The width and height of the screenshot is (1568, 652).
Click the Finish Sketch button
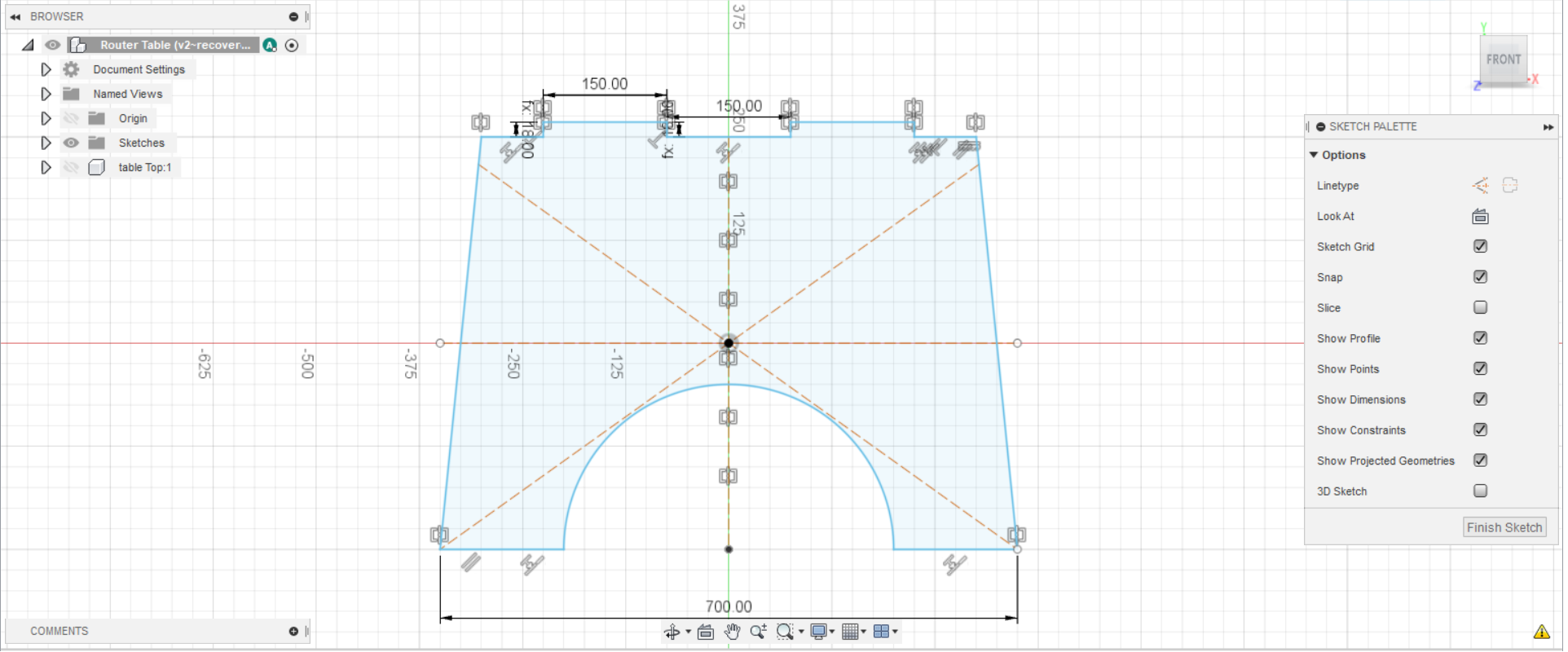1504,527
